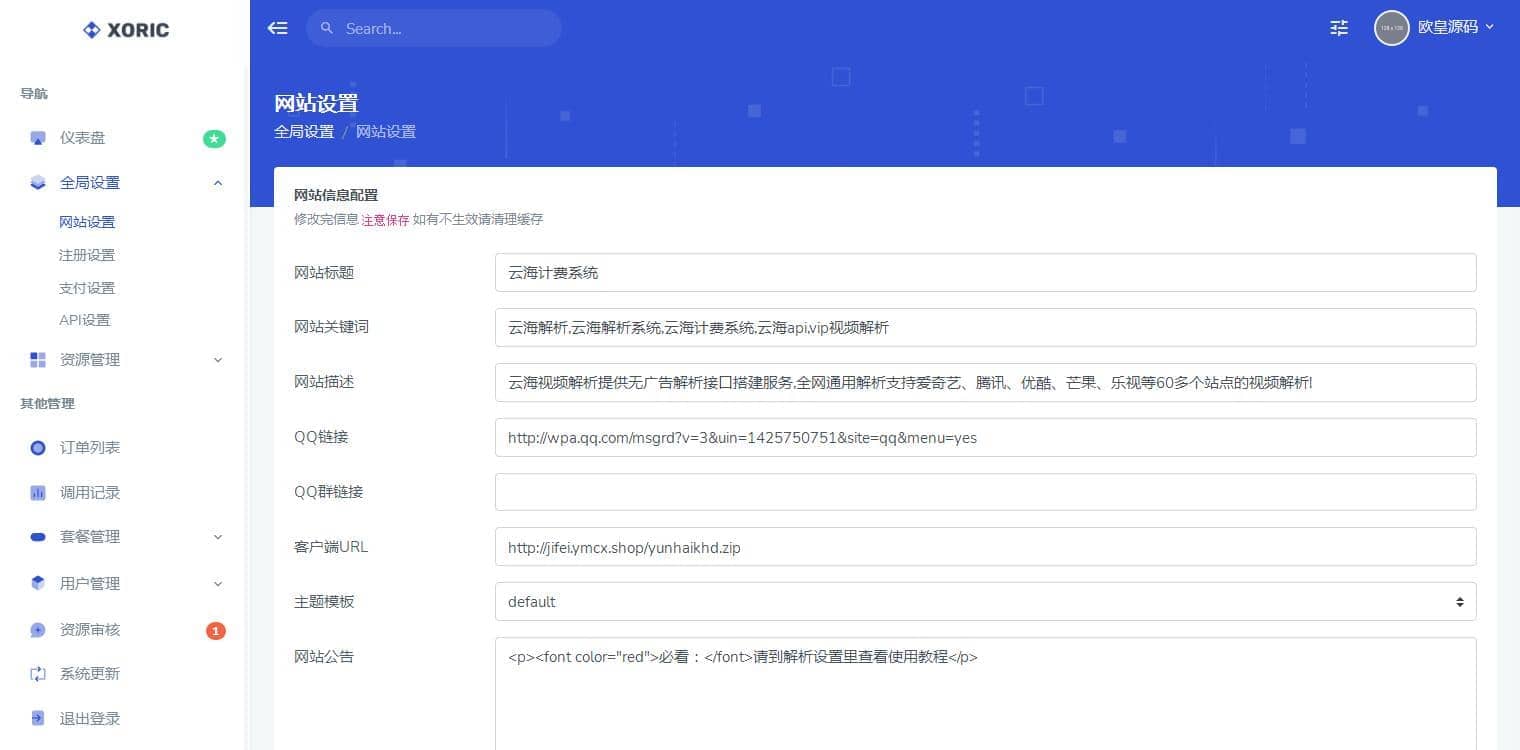Open the settings sliders icon in the header
This screenshot has height=750, width=1520.
(1339, 28)
